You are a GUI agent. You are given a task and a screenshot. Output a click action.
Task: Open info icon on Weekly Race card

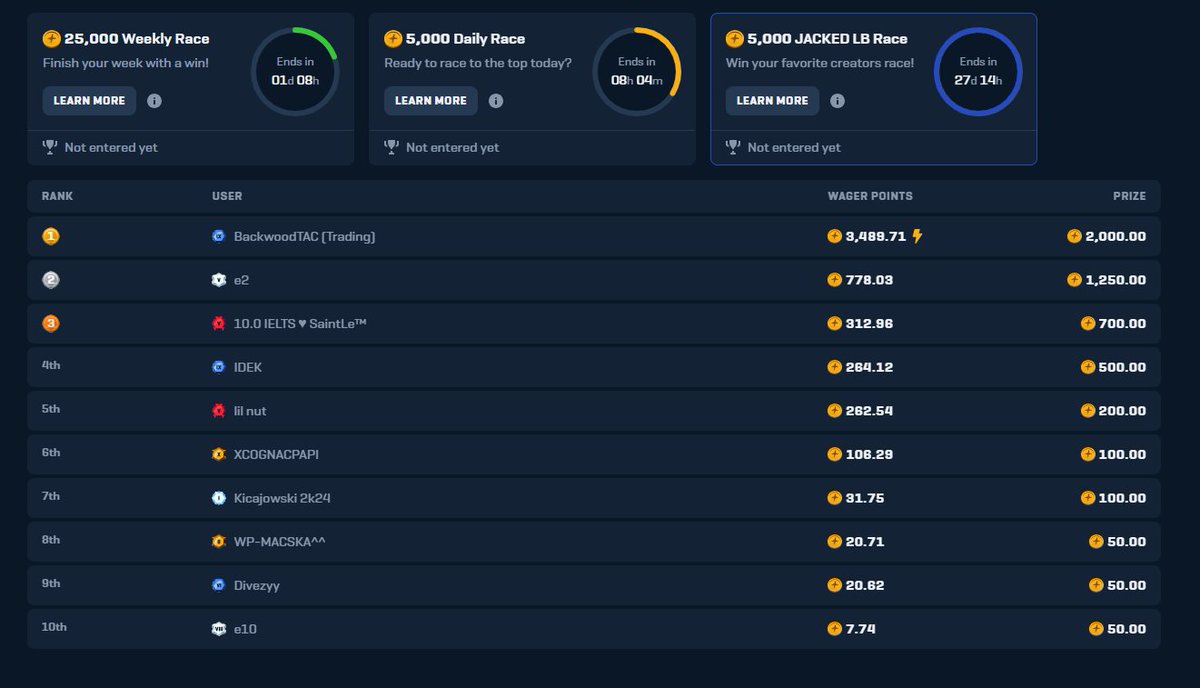click(x=154, y=101)
